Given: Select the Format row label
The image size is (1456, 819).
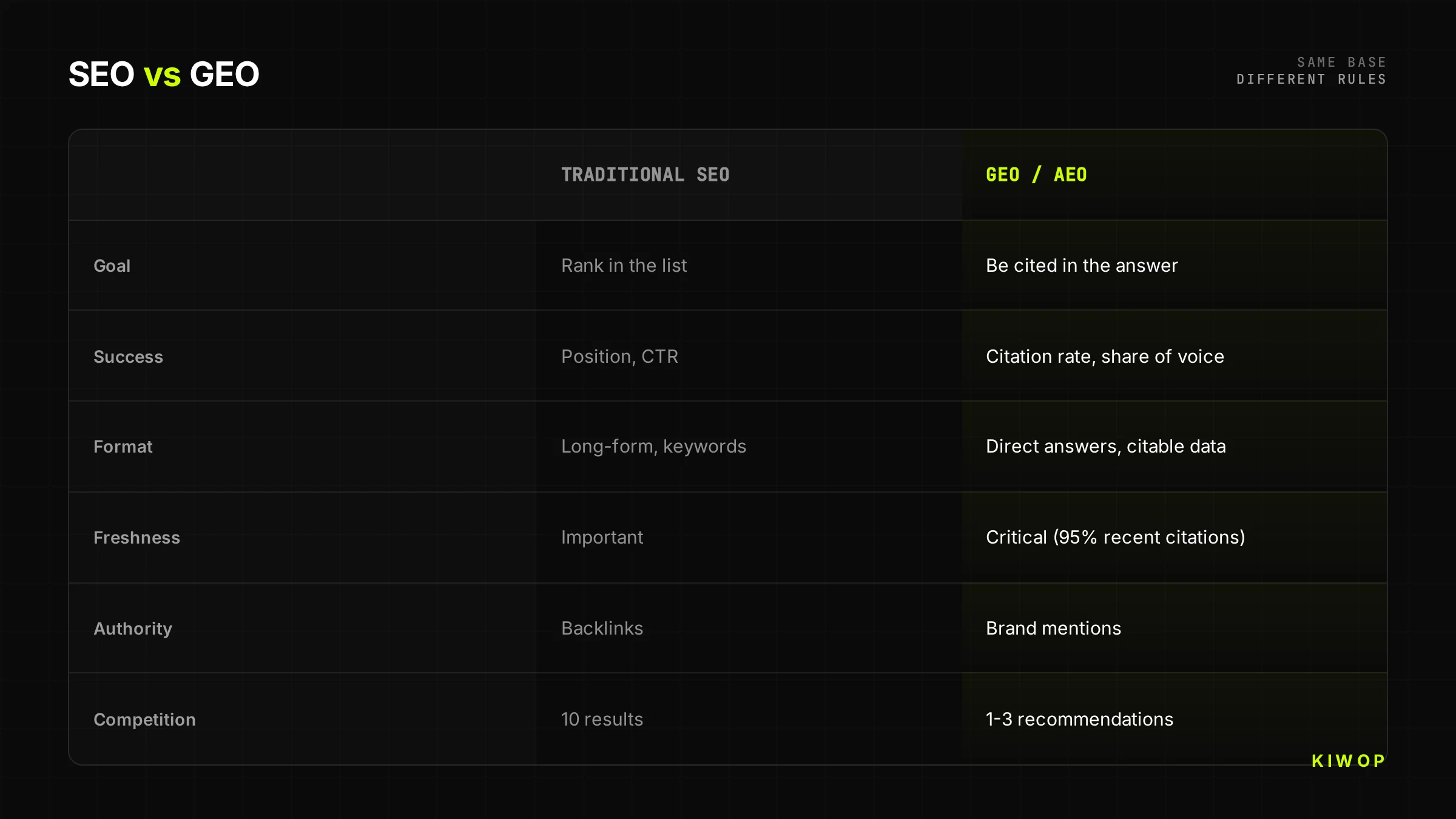Looking at the screenshot, I should click(123, 447).
